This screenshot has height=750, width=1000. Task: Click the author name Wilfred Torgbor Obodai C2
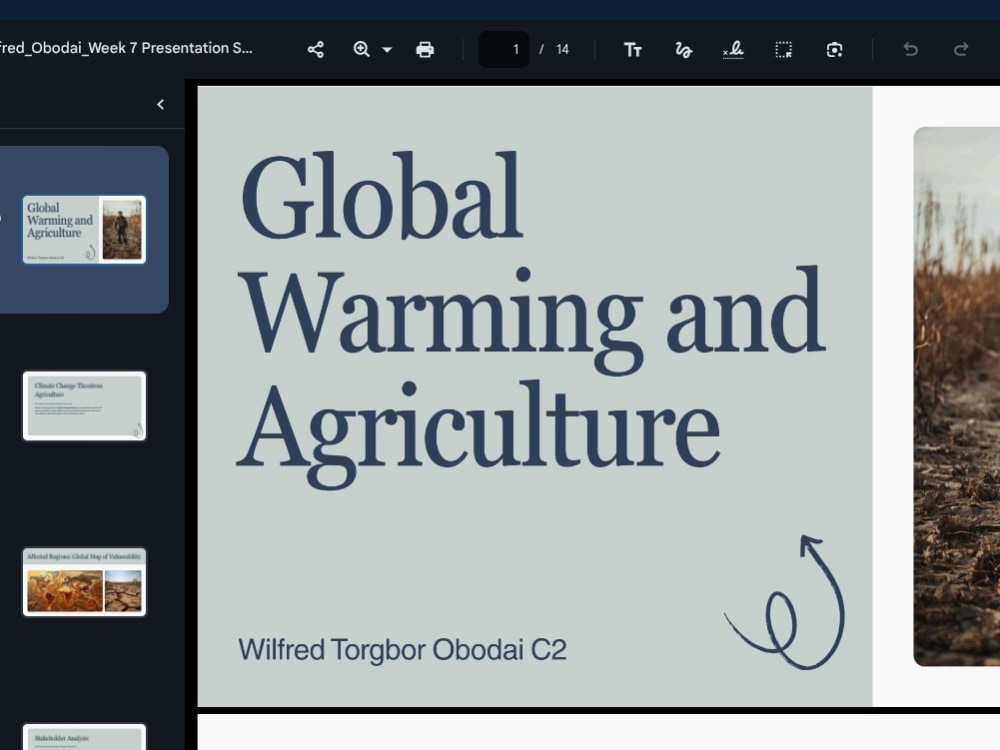coord(402,650)
